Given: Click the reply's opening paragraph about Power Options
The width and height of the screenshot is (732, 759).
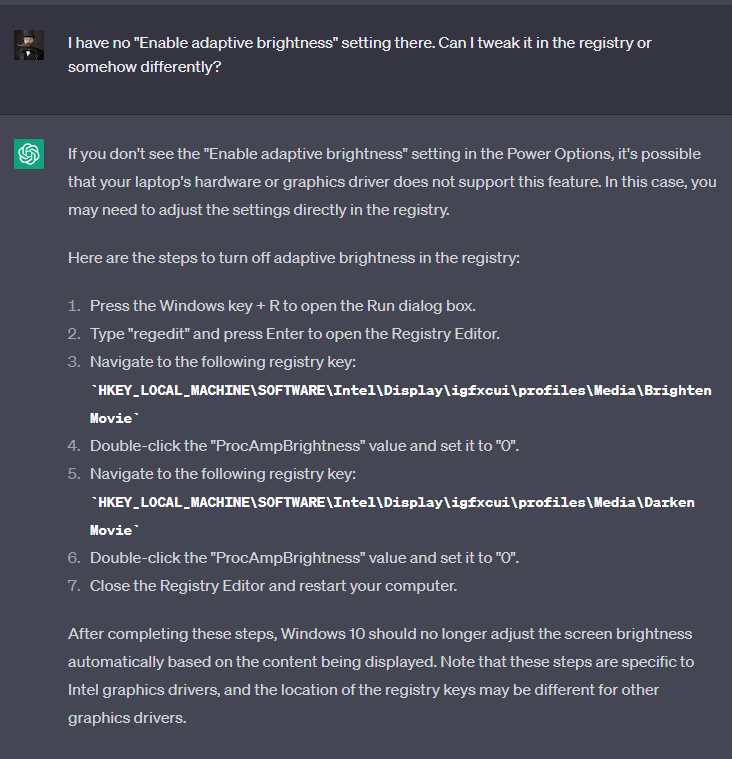Looking at the screenshot, I should pos(392,182).
